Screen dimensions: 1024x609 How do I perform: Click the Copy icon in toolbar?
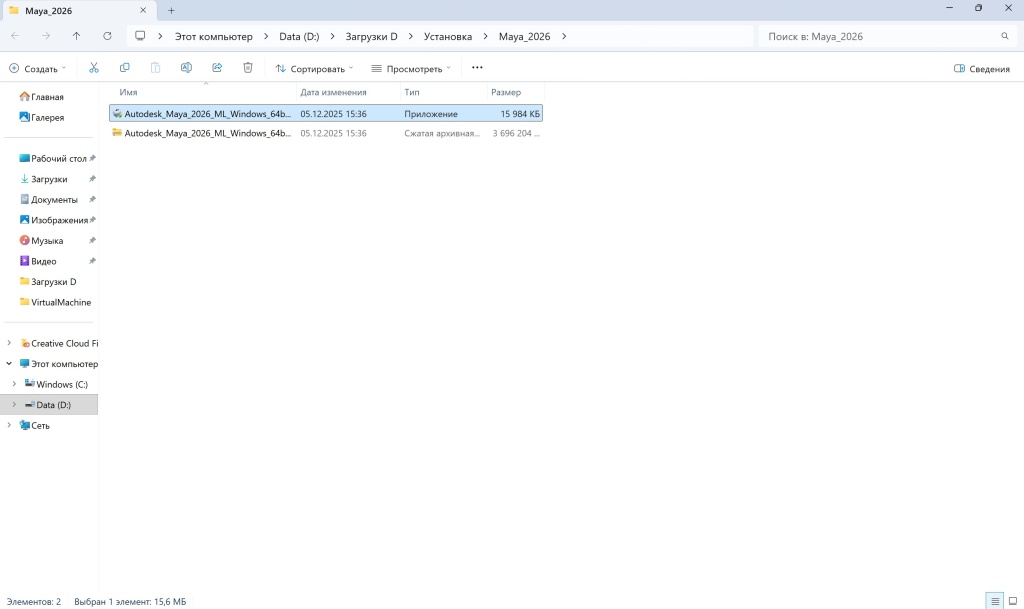click(x=125, y=68)
